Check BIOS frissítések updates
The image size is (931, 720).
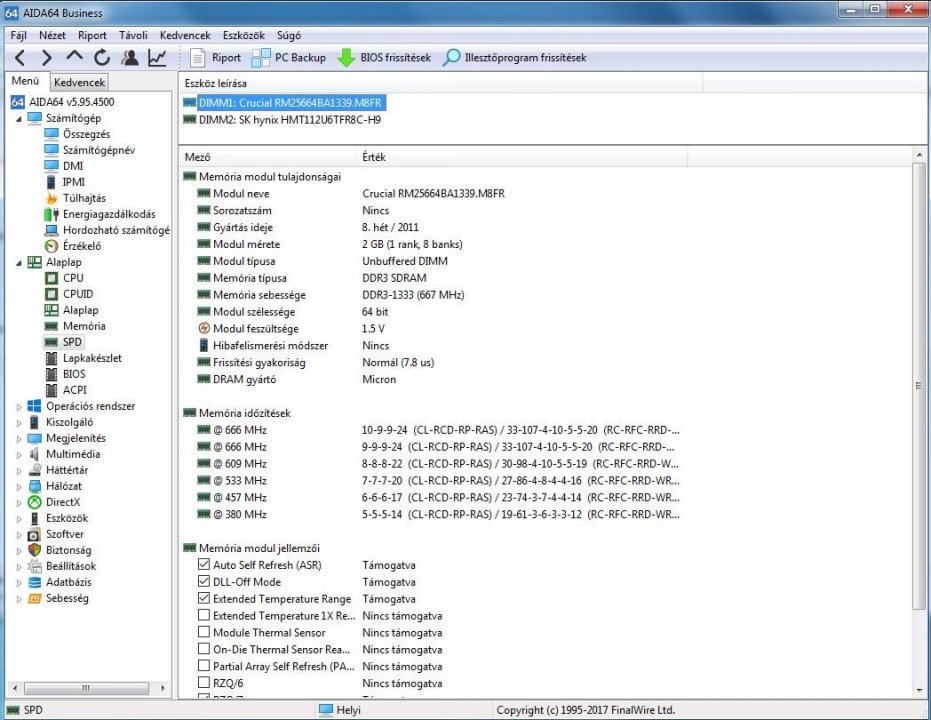(x=384, y=58)
